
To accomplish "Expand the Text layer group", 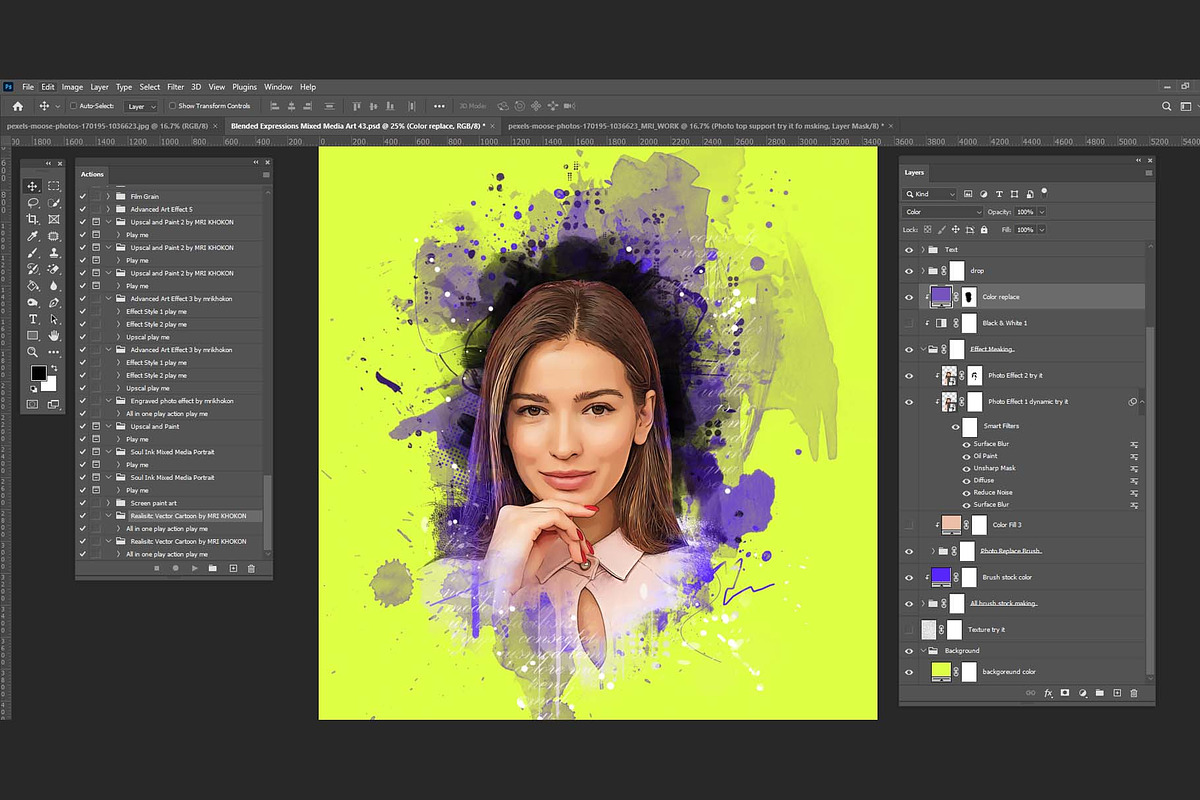I will tap(922, 250).
